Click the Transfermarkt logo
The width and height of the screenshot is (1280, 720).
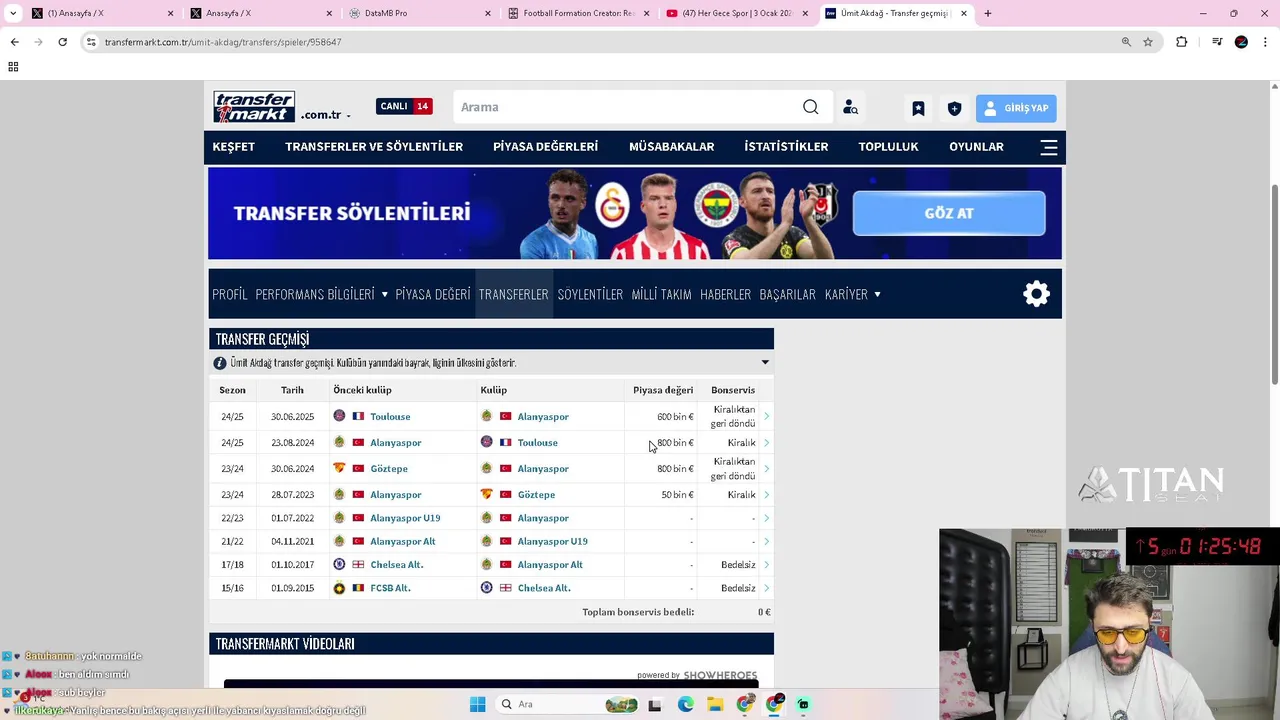coord(254,107)
